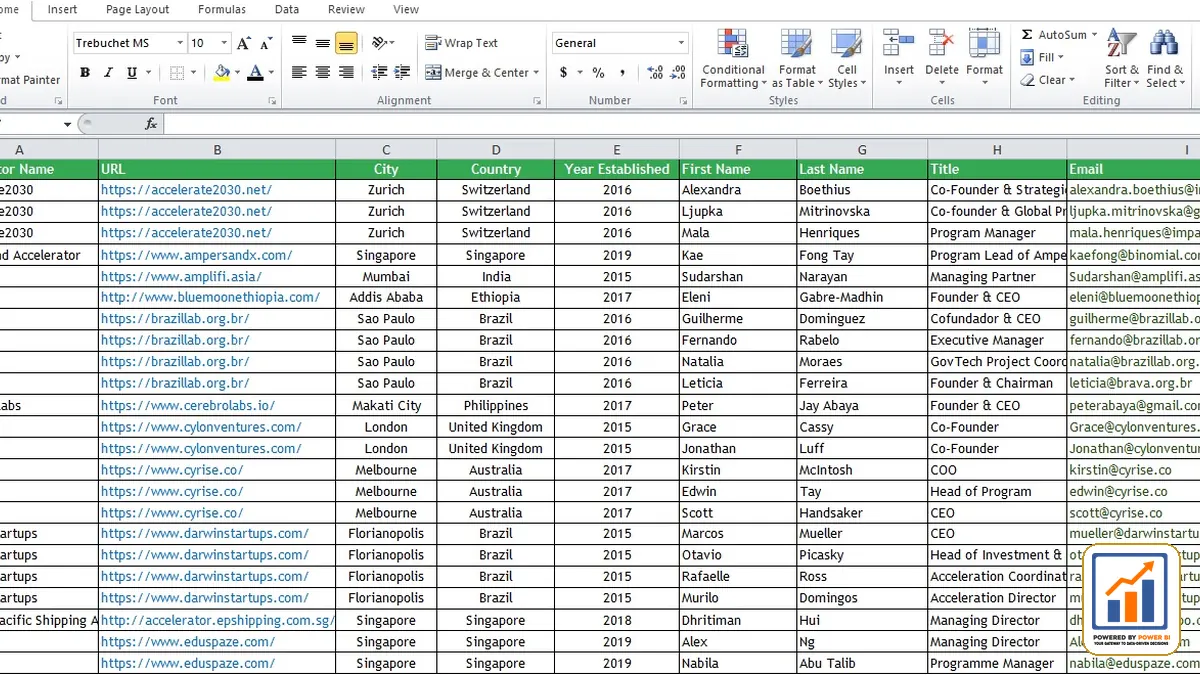Open Find & Select

(x=1164, y=59)
